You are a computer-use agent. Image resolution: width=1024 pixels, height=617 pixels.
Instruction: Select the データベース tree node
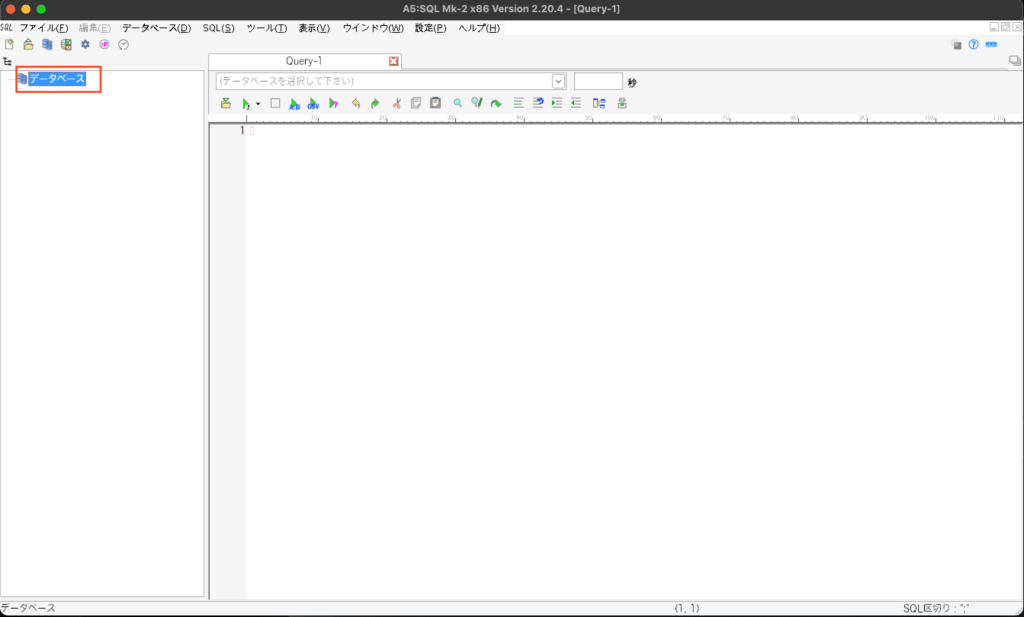[x=57, y=78]
